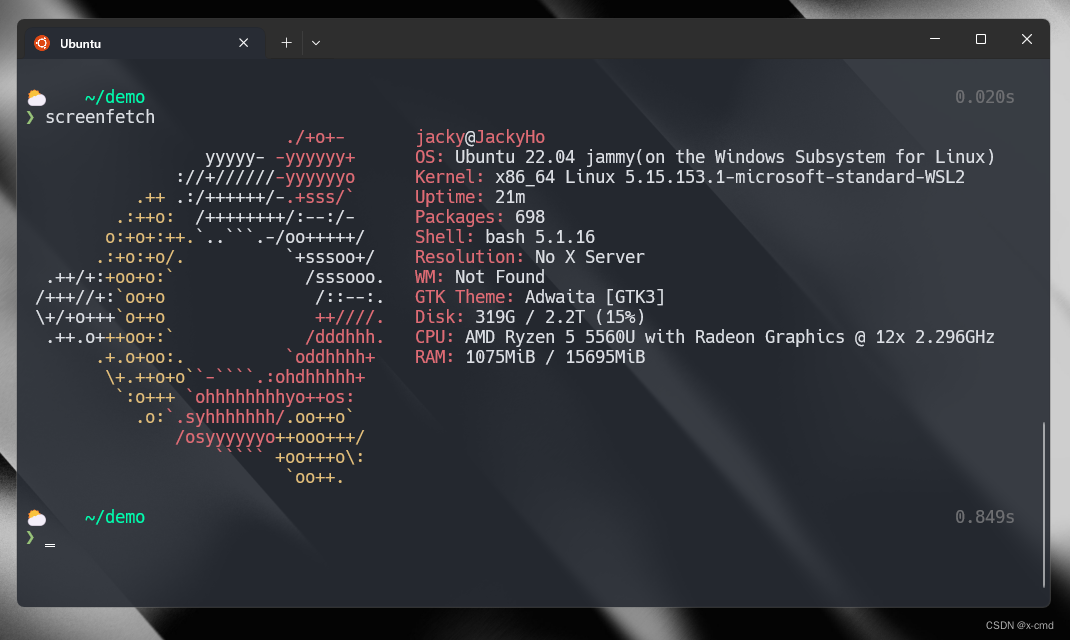The image size is (1070, 640).
Task: Switch to the Ubuntu terminal tab
Action: (145, 43)
